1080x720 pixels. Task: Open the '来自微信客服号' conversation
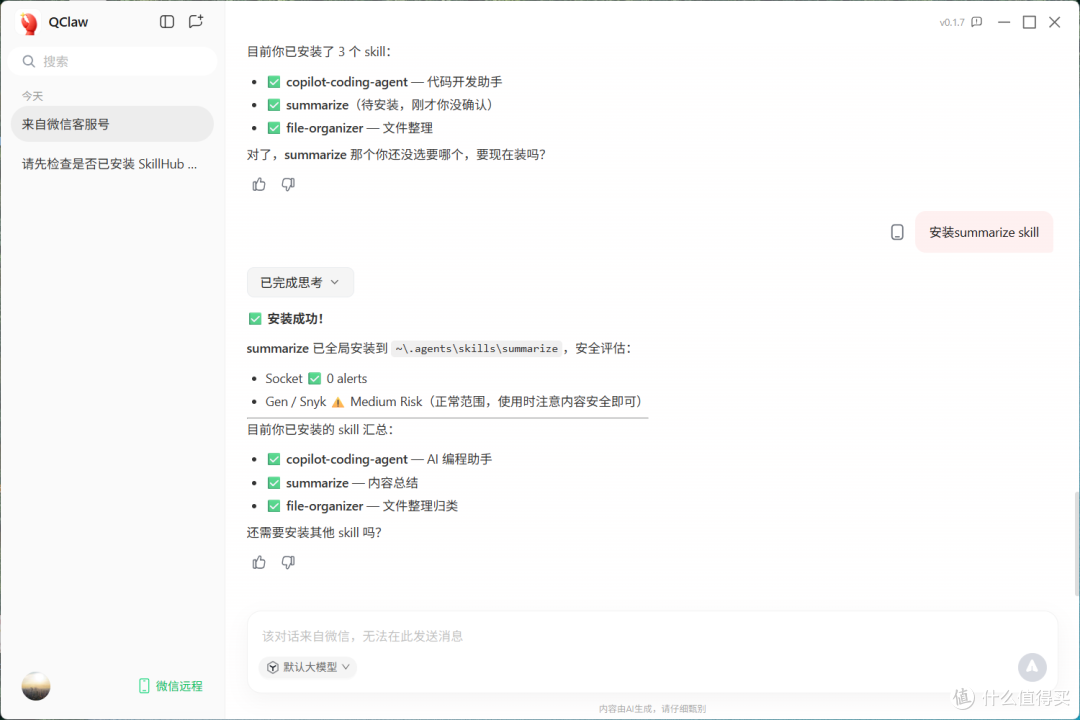pyautogui.click(x=112, y=124)
